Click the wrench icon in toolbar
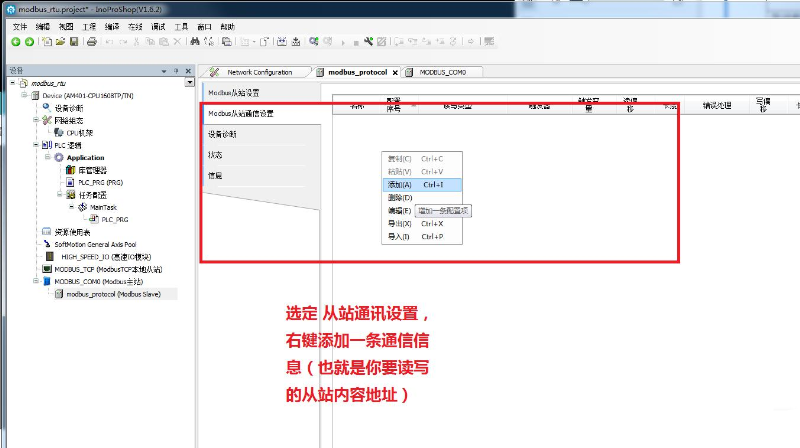This screenshot has width=800, height=448. pos(368,42)
